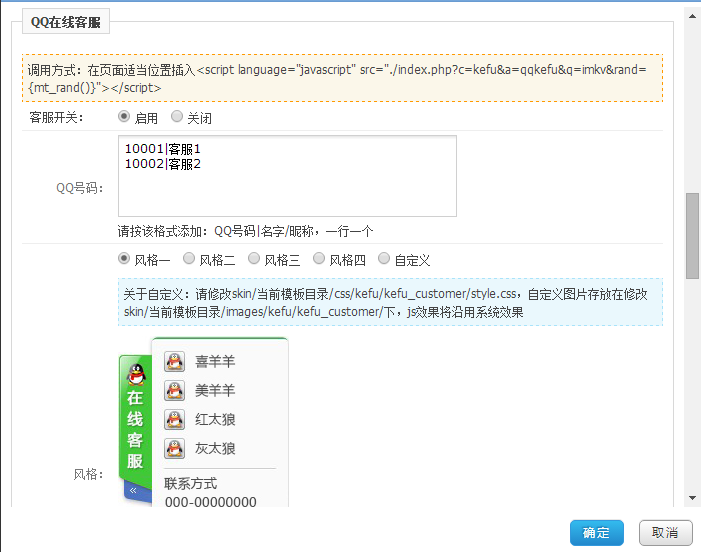Click the vertical scrollbar thumb

click(692, 236)
